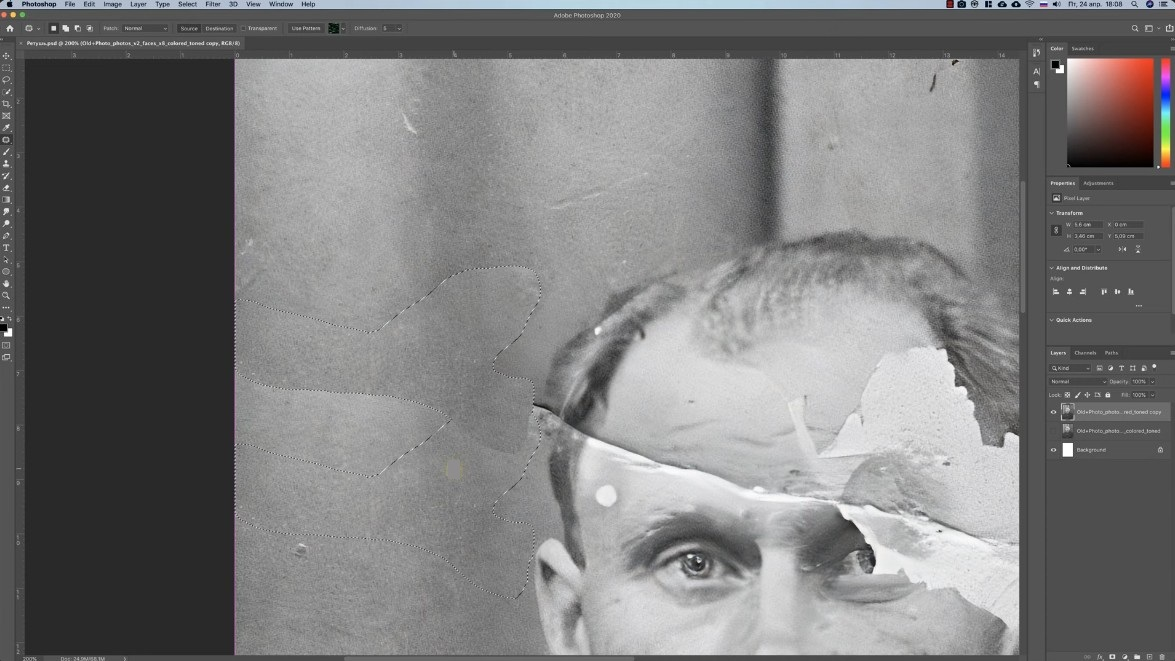This screenshot has height=661, width=1175.
Task: Toggle the link width and height constraint
Action: (x=1056, y=230)
